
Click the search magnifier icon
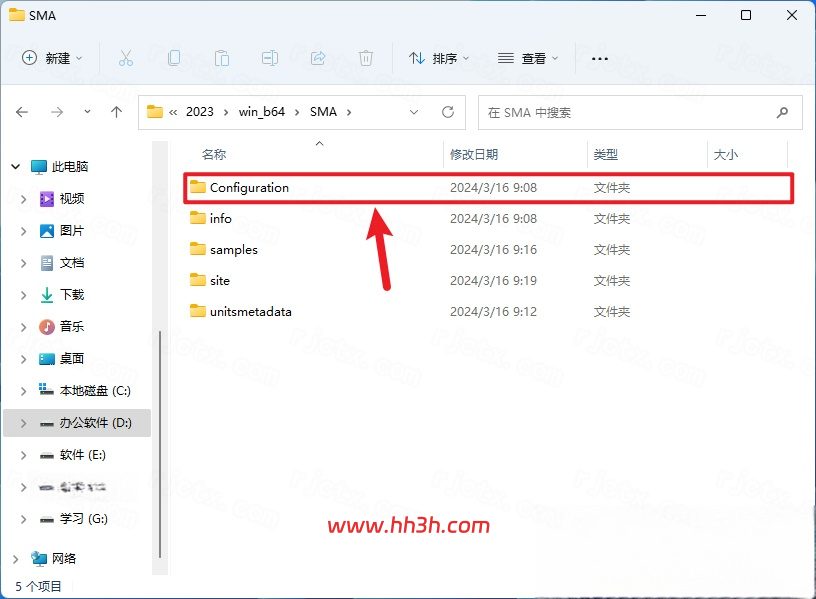tap(782, 112)
